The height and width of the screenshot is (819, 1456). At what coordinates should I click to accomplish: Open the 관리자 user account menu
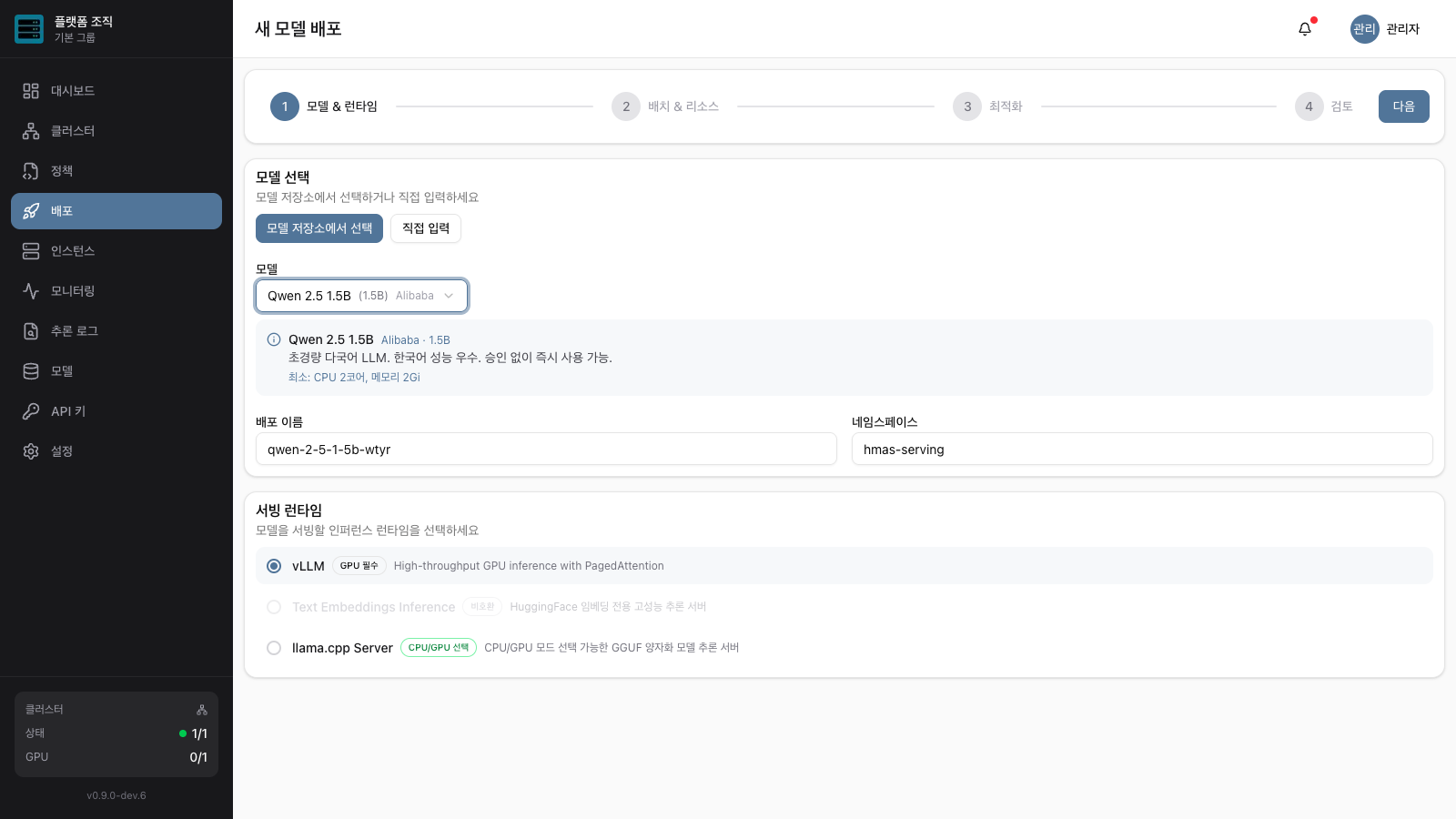(x=1385, y=29)
